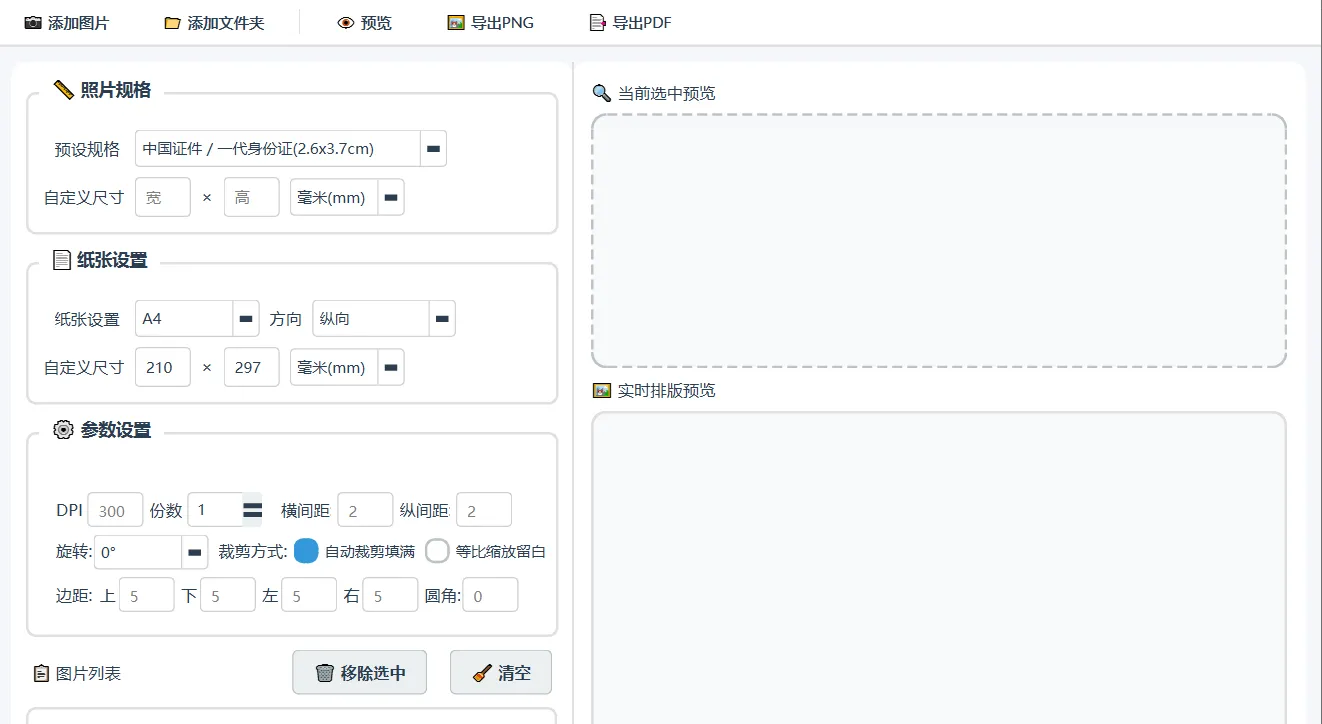Click the export PDF document icon
Viewport: 1322px width, 724px height.
tap(598, 22)
